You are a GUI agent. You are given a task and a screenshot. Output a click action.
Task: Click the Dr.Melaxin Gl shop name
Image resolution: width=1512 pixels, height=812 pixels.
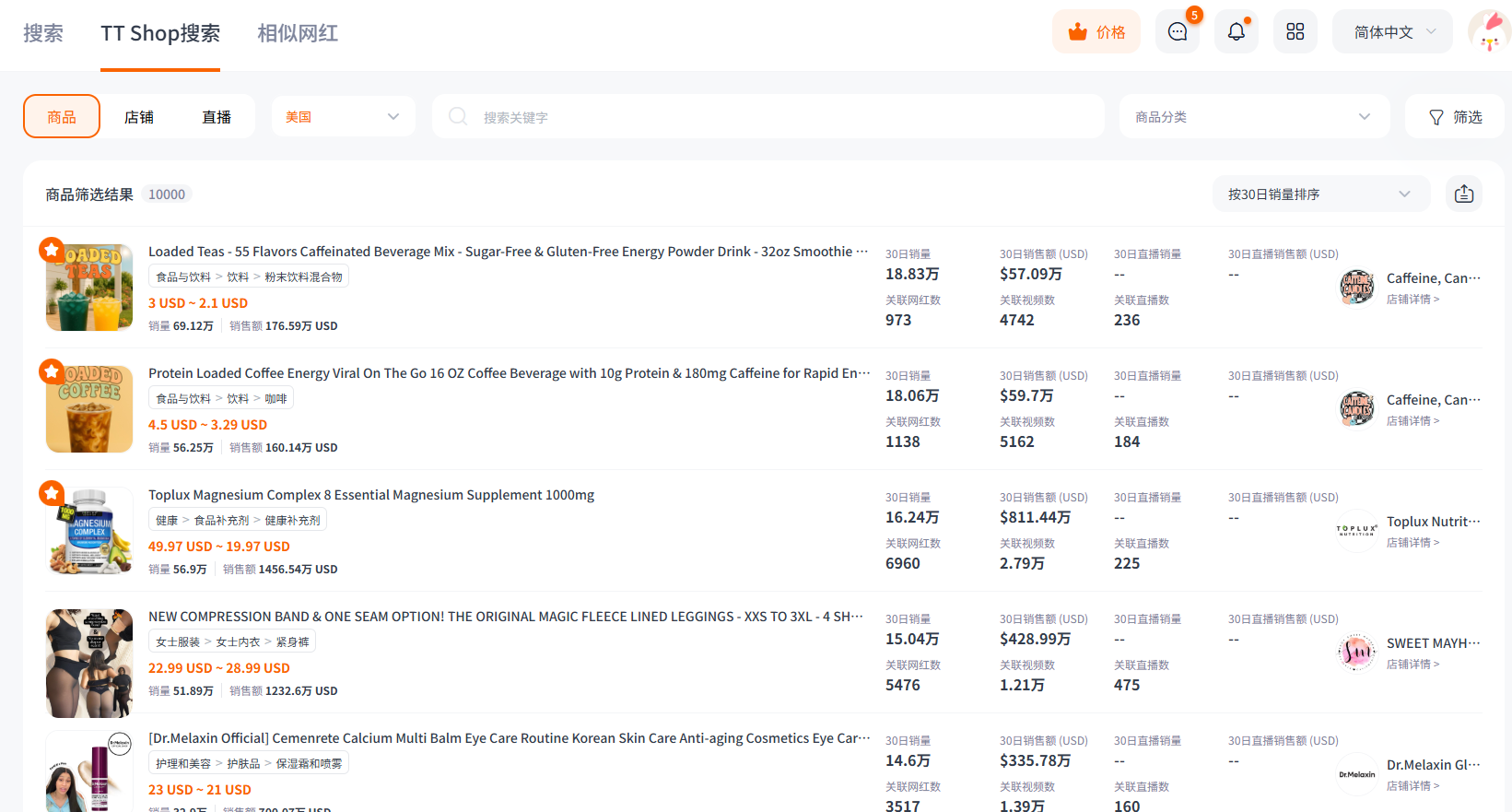pos(1434,764)
